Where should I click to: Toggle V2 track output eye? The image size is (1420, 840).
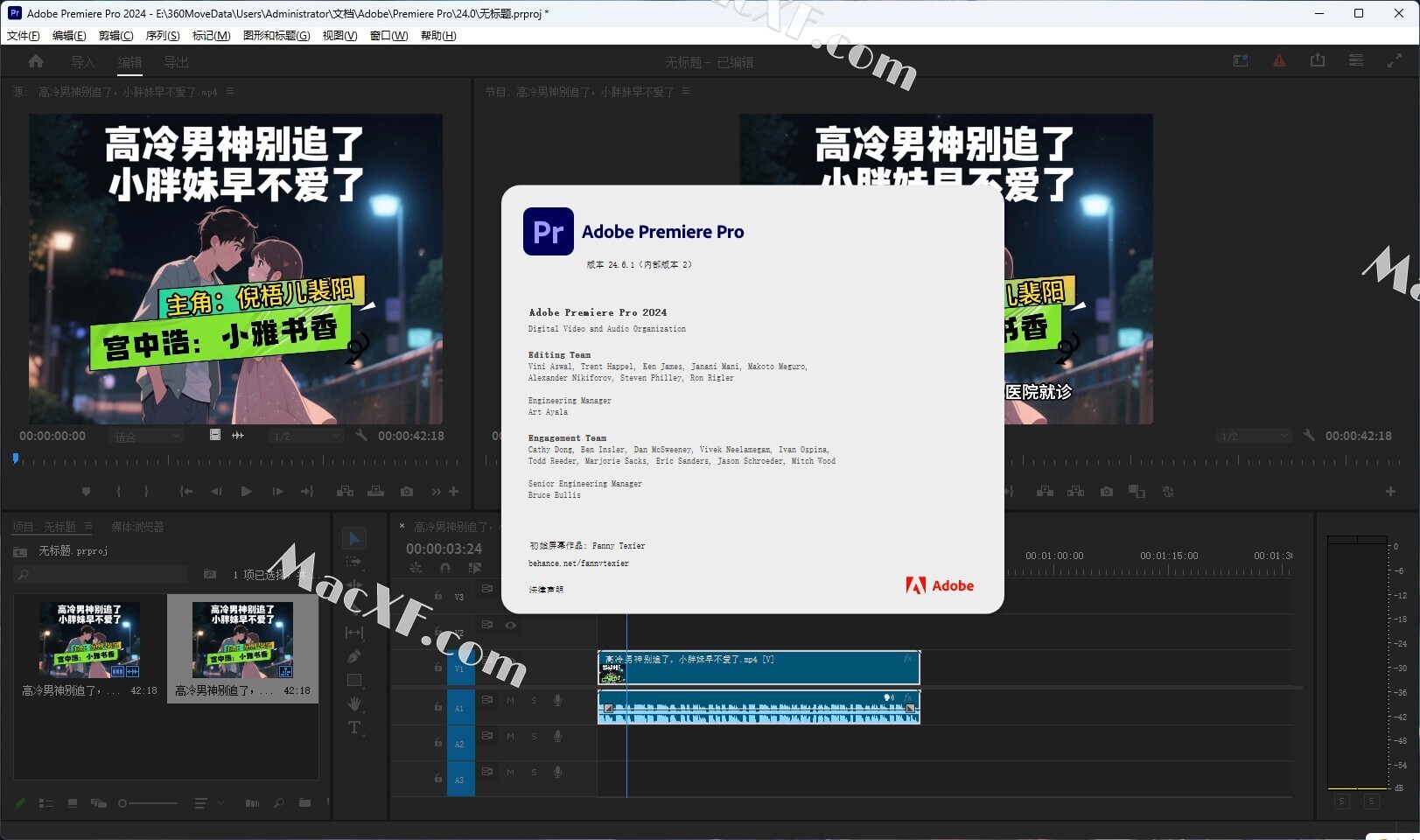[511, 625]
